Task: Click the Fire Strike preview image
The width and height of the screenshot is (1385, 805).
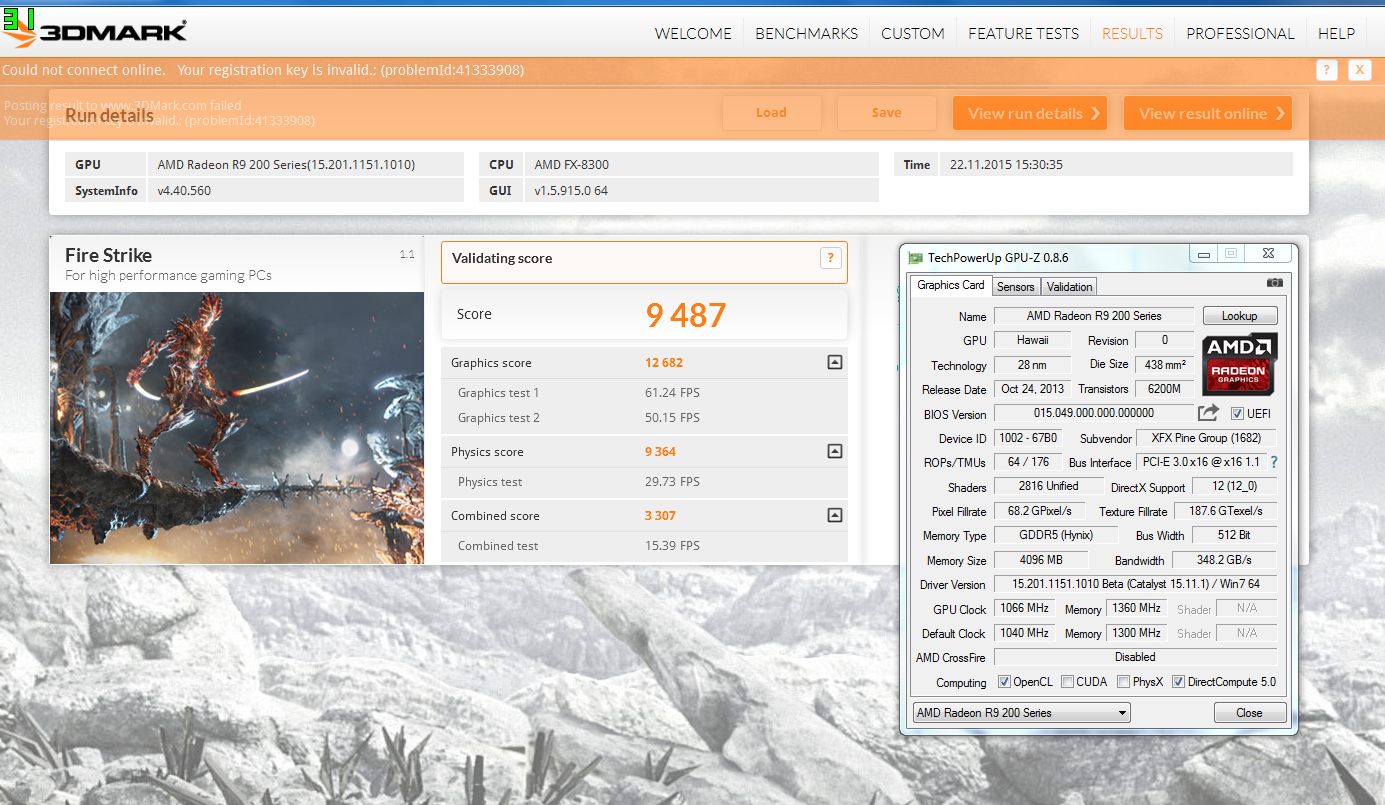Action: pos(237,427)
